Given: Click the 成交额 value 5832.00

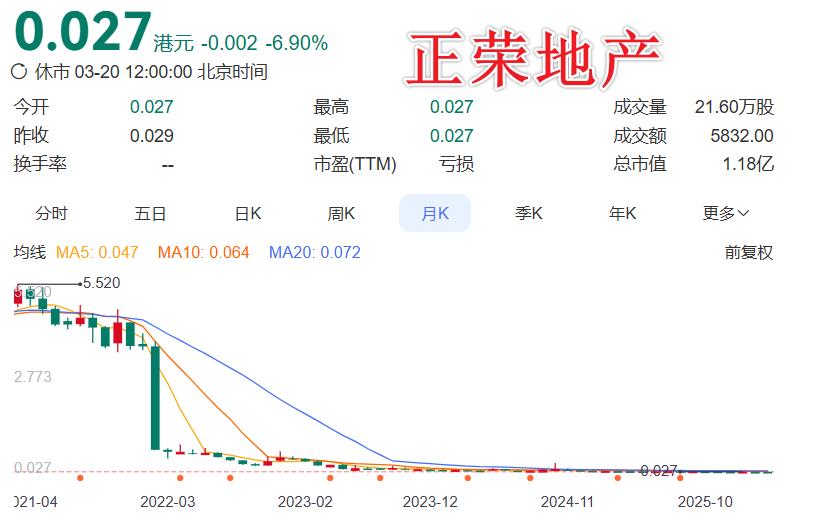Looking at the screenshot, I should (742, 136).
